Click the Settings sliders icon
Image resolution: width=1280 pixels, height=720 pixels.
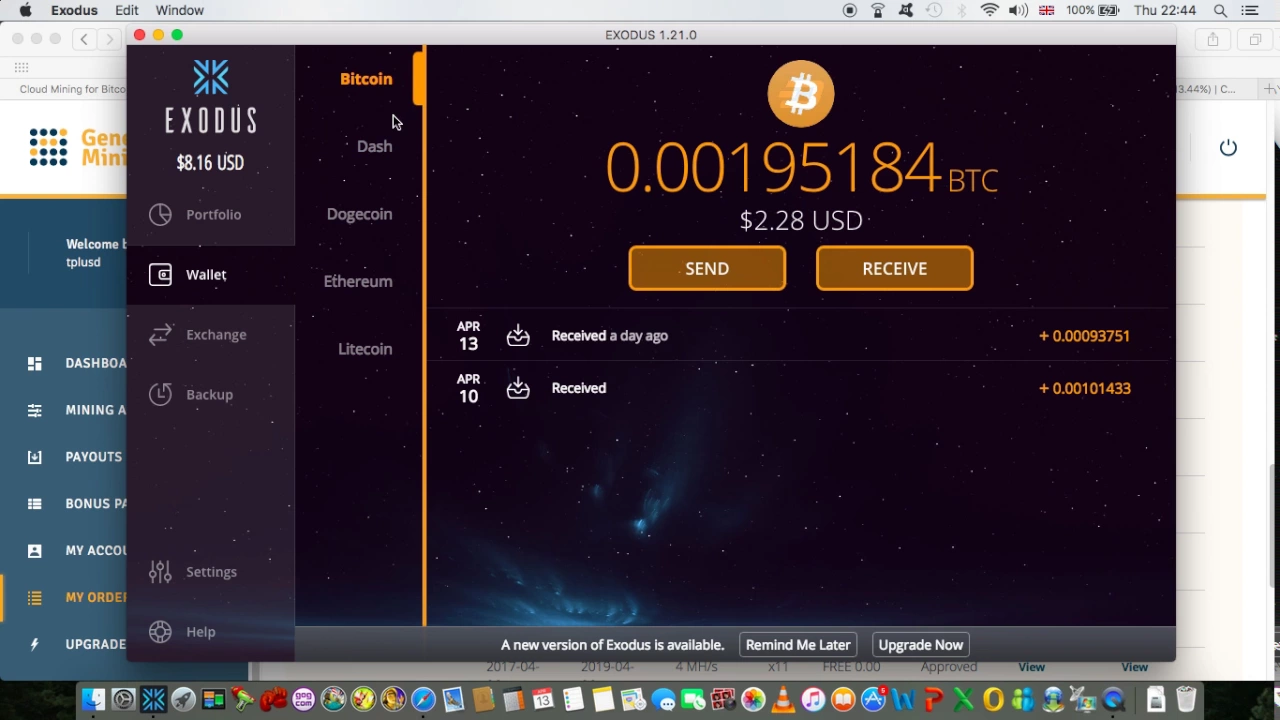point(160,571)
